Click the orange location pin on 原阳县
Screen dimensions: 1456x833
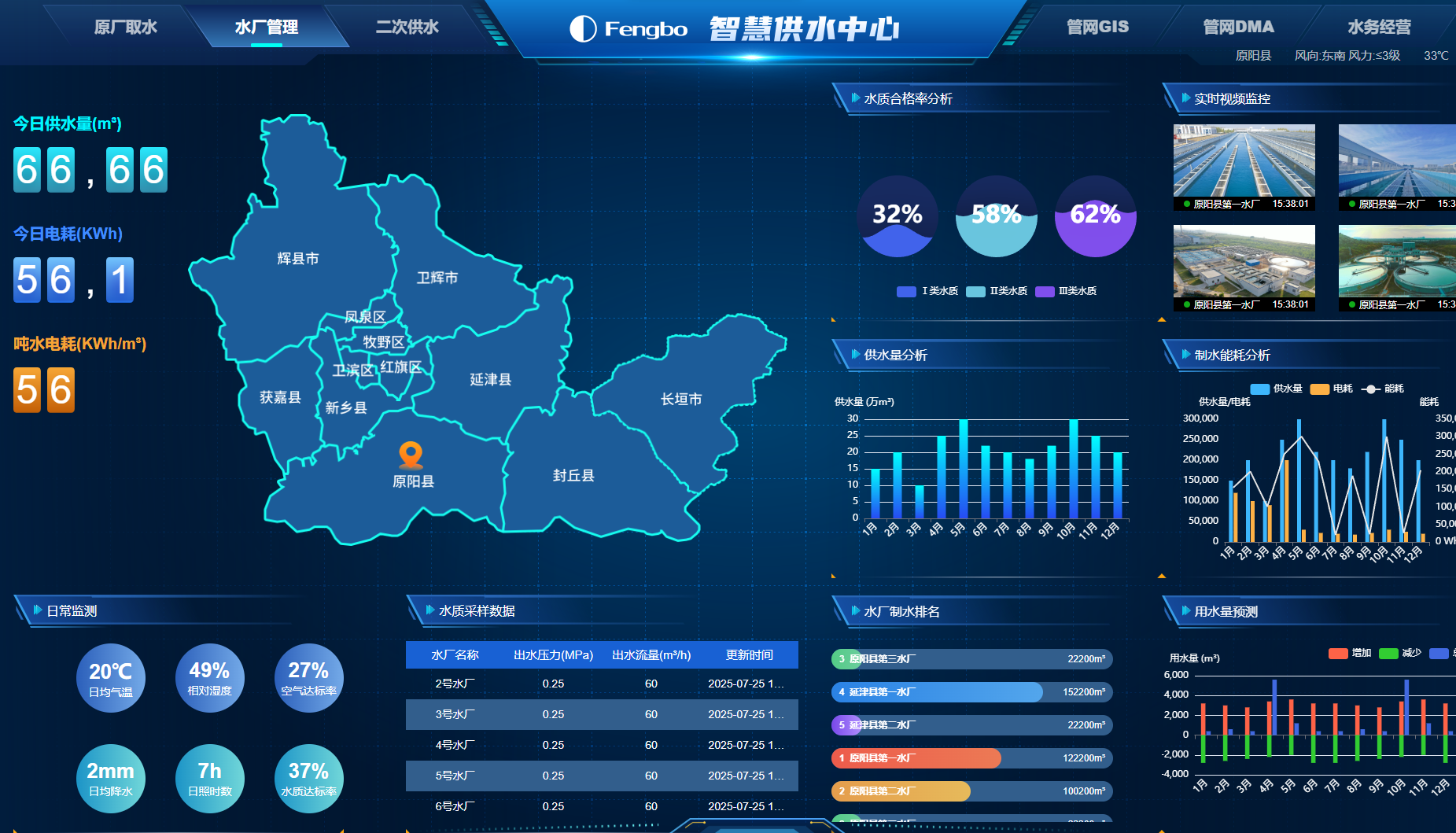411,454
